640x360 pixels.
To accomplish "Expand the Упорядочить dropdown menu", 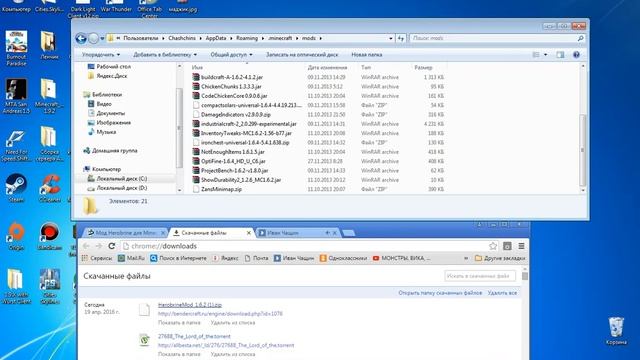I will (x=101, y=55).
